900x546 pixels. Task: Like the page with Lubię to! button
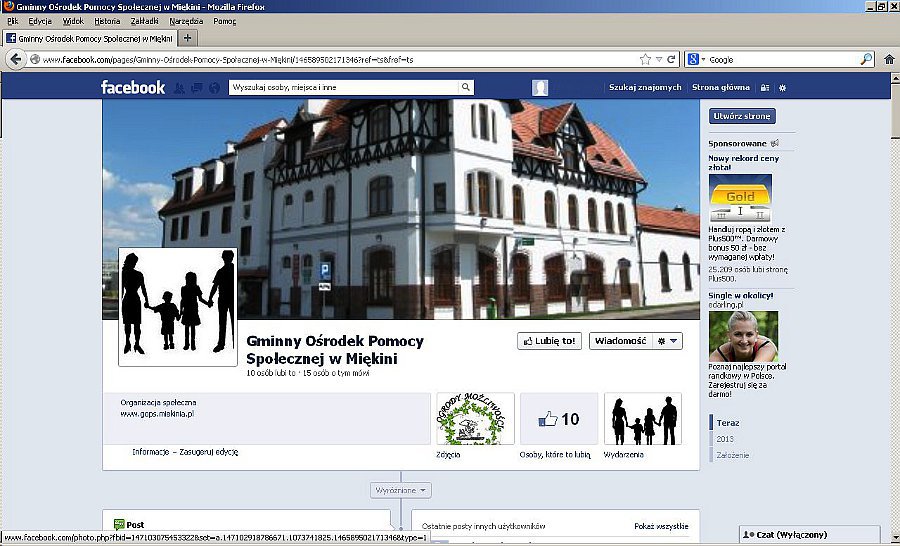(549, 341)
